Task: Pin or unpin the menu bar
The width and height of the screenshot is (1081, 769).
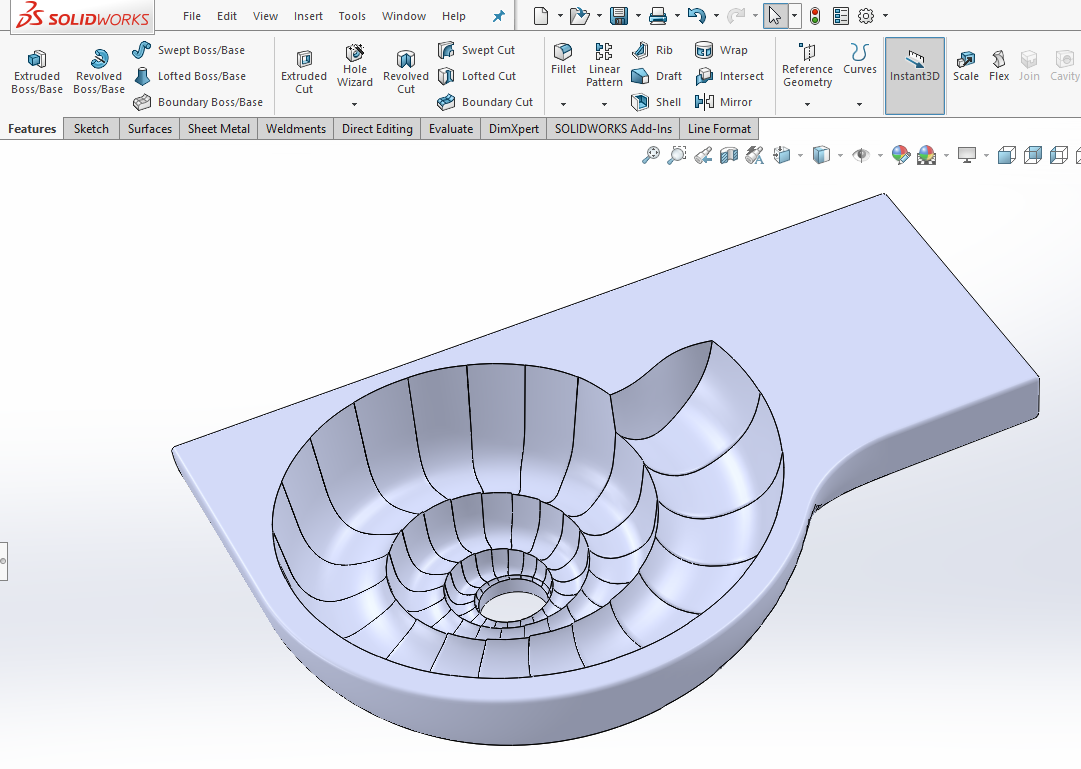Action: pyautogui.click(x=497, y=15)
